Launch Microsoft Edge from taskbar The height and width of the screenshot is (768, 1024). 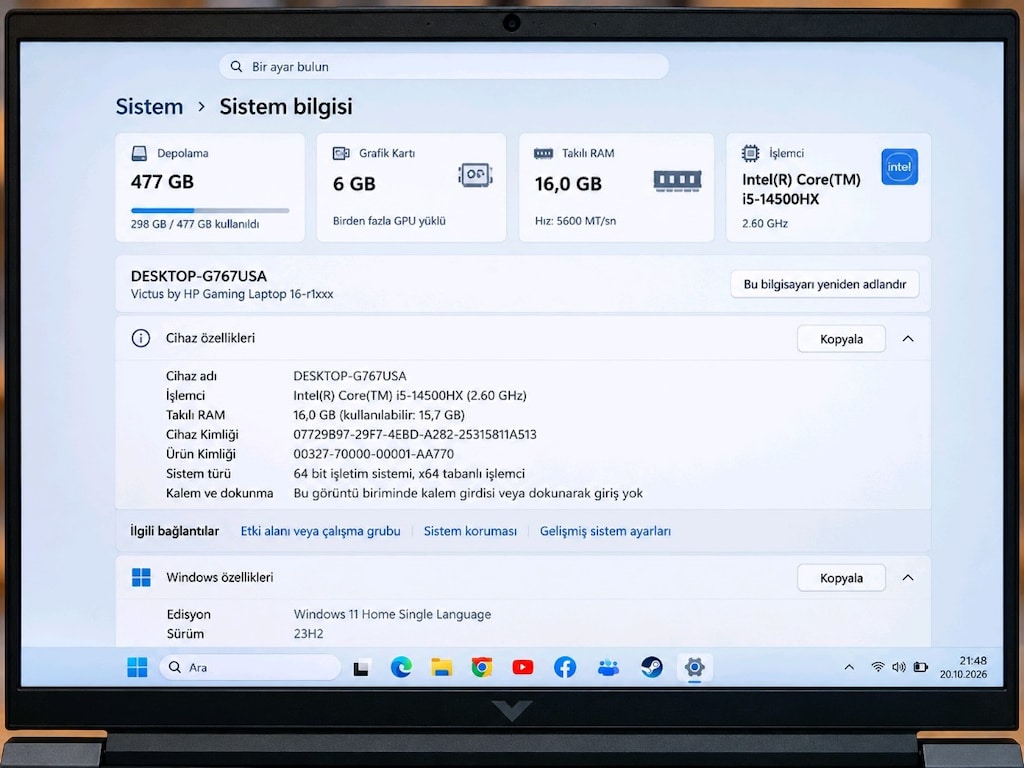(x=401, y=667)
